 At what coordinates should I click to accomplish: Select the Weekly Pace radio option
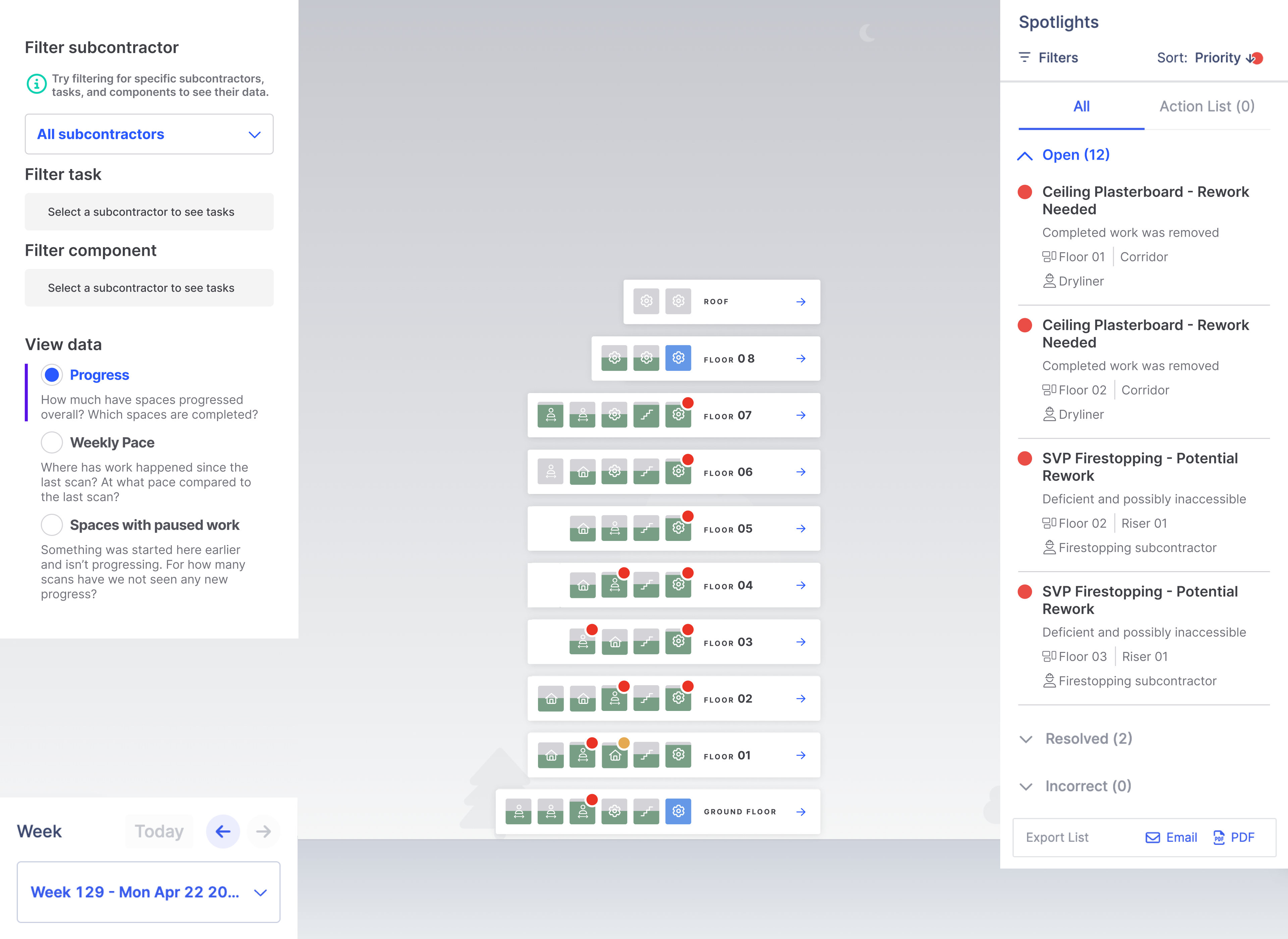52,442
